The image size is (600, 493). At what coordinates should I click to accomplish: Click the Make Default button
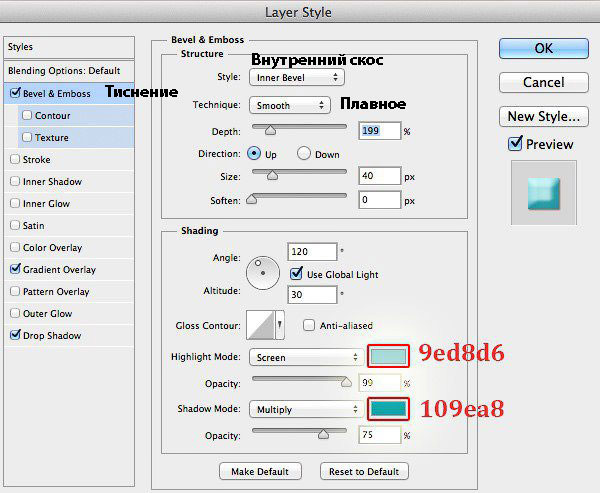(x=260, y=471)
